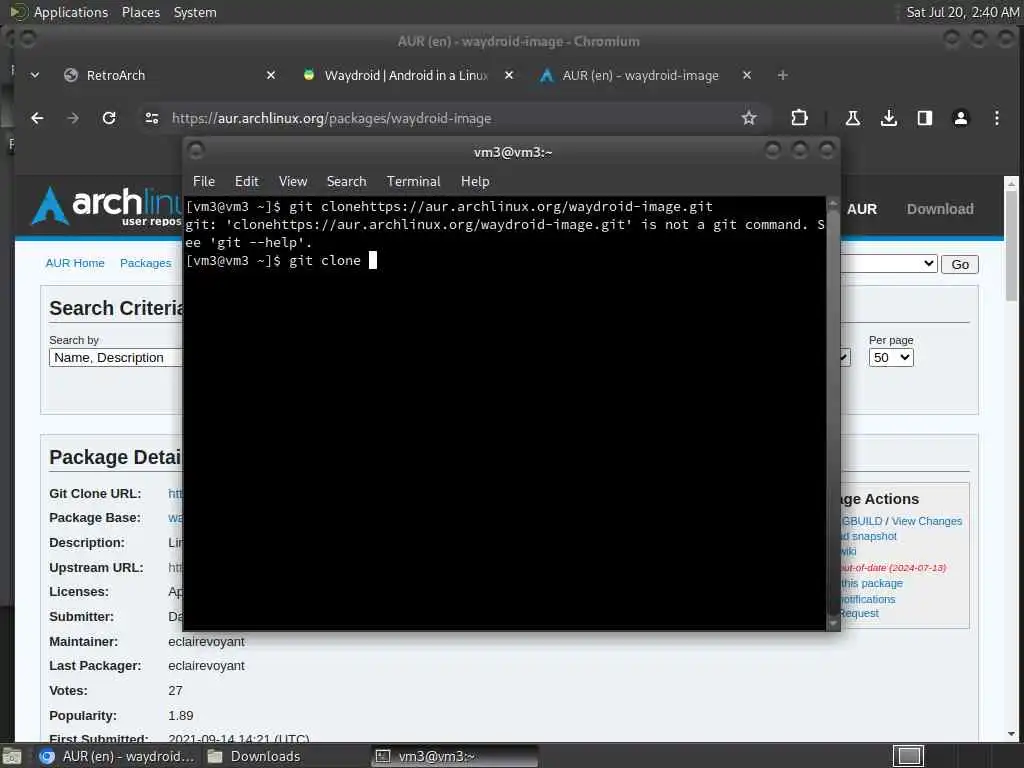Click the out-of-date flagged link
The width and height of the screenshot is (1024, 768).
coord(893,568)
